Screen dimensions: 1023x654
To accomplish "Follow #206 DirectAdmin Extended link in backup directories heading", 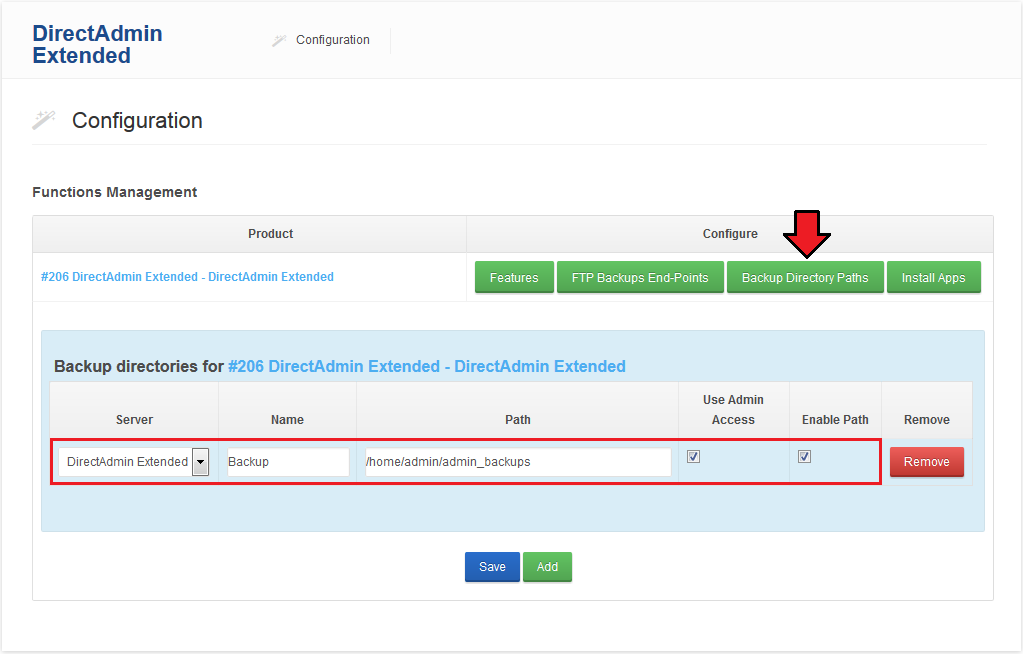I will pyautogui.click(x=427, y=366).
